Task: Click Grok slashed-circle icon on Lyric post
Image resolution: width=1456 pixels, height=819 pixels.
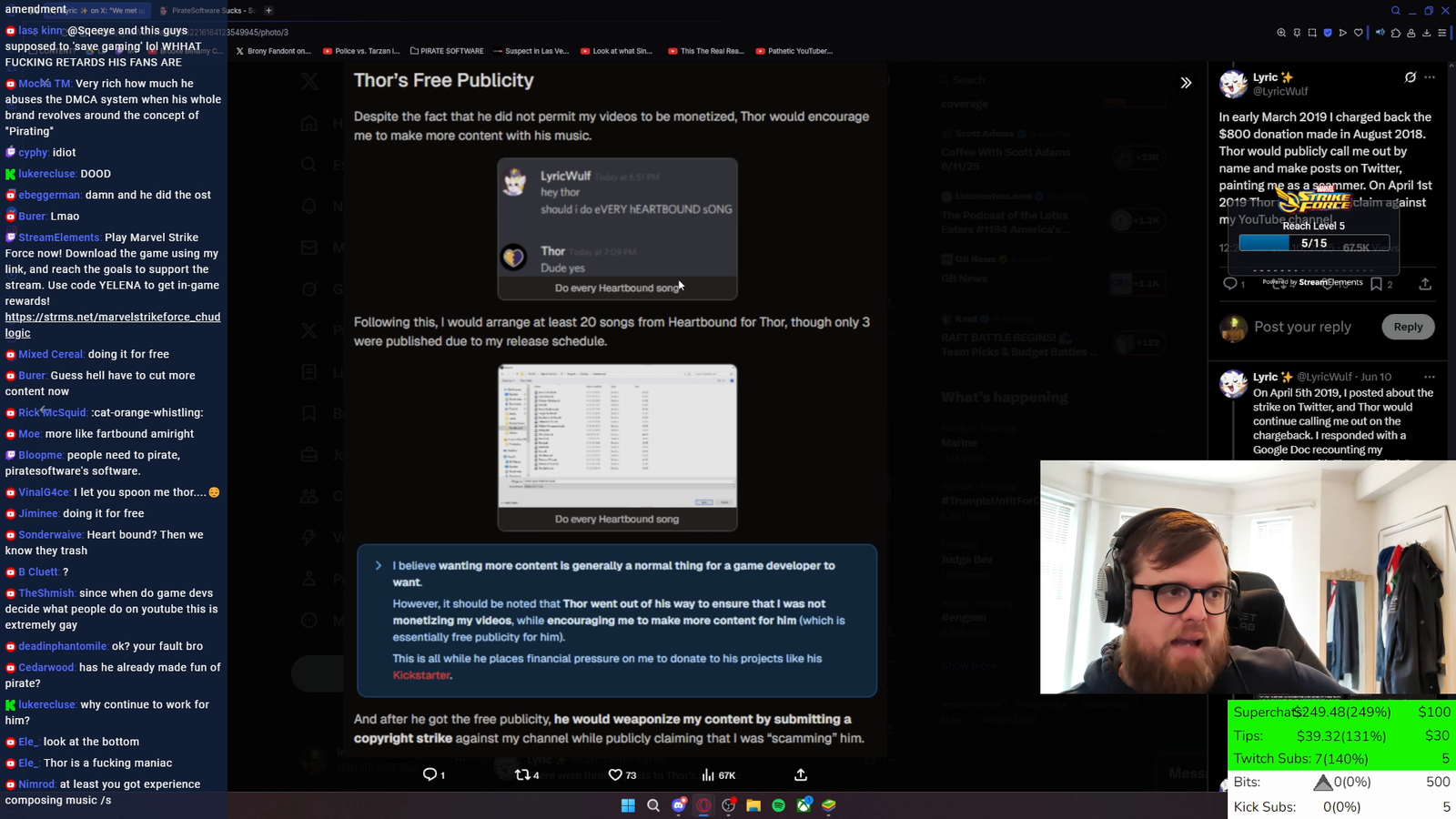Action: (1410, 77)
